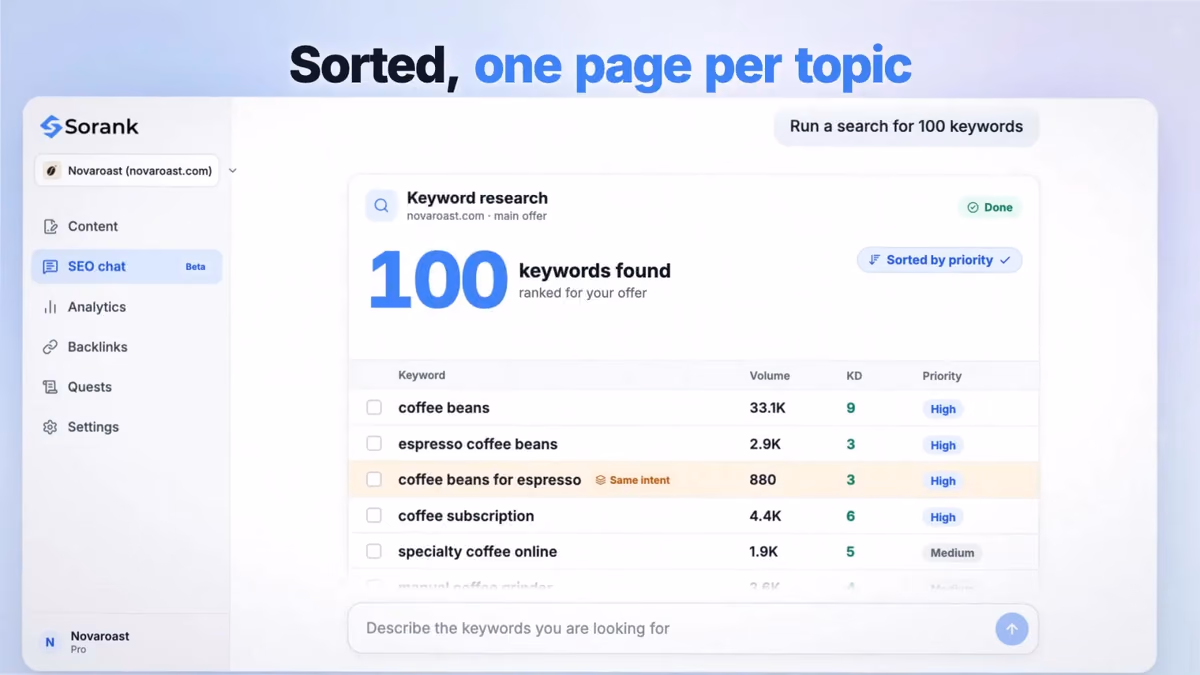Select the coffee beans for espresso keyword

[x=490, y=480]
